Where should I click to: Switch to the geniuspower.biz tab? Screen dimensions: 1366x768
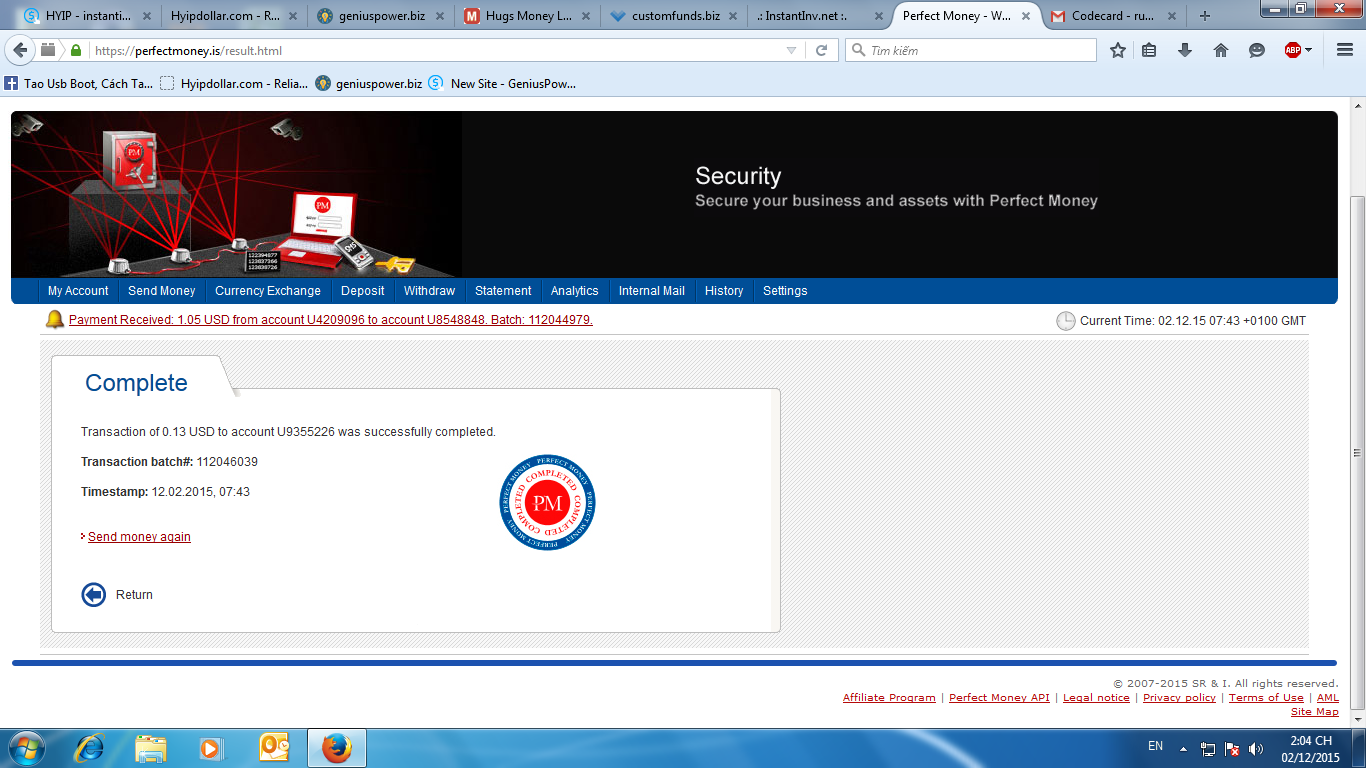(380, 16)
